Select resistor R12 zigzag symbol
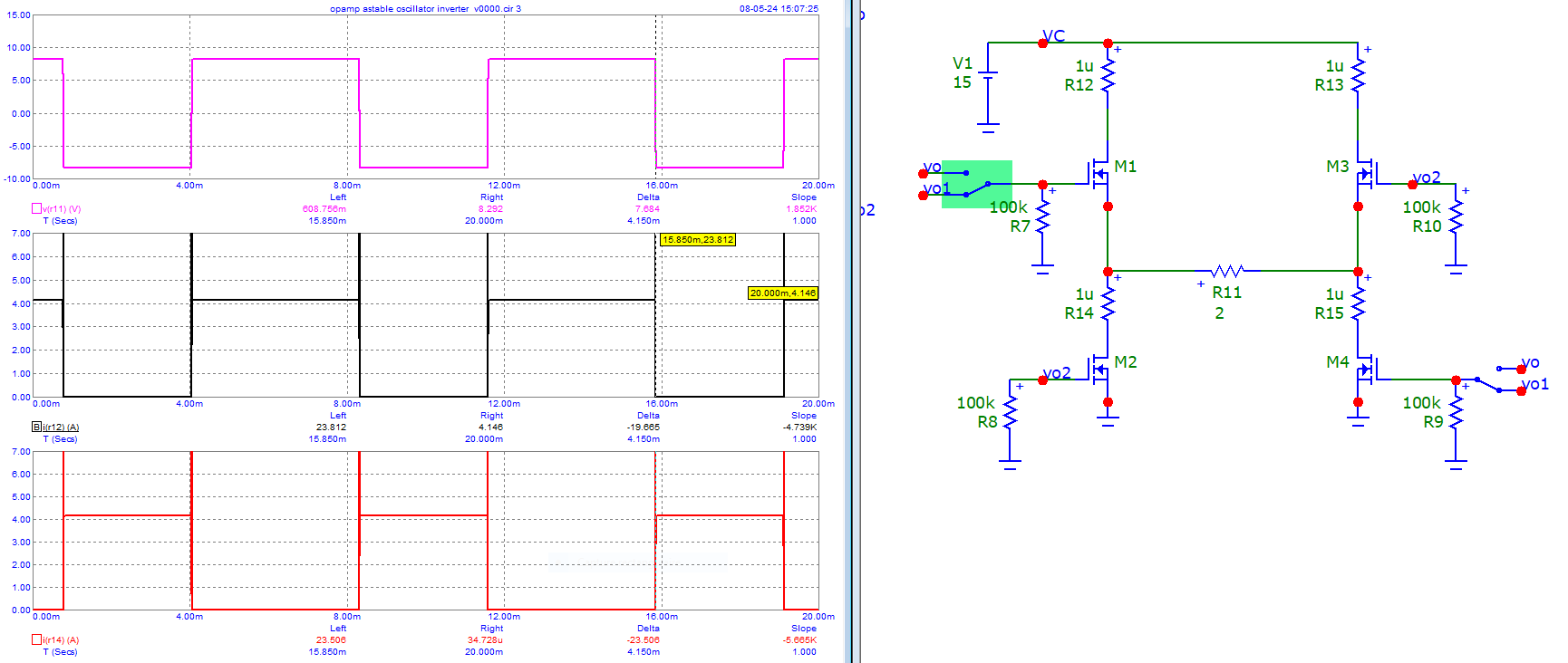The width and height of the screenshot is (1568, 663). (x=1108, y=76)
